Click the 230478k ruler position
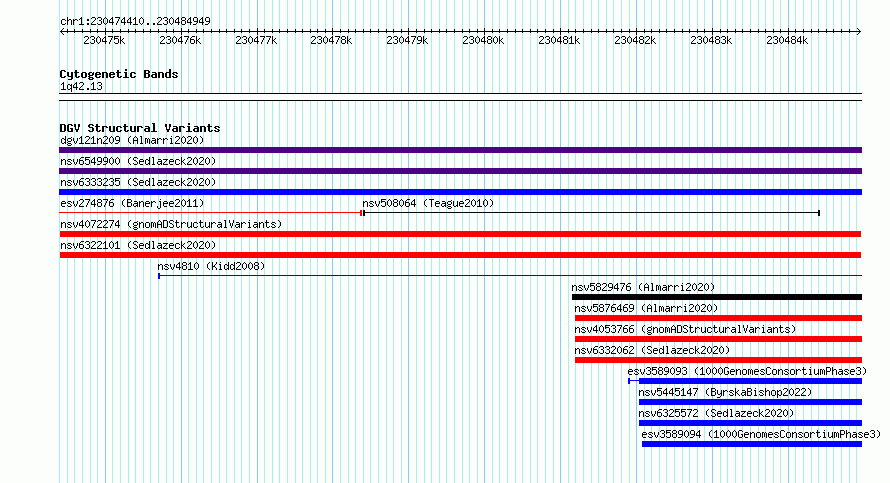This screenshot has width=890, height=483. point(331,40)
